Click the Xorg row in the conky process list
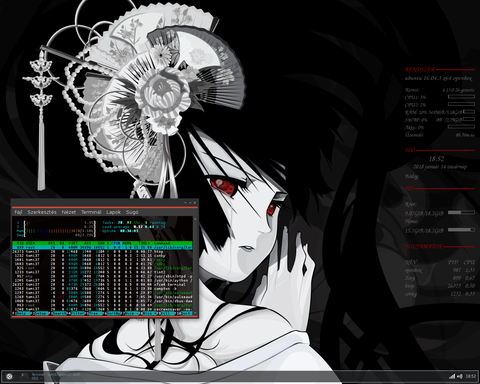The width and height of the screenshot is (480, 384). pyautogui.click(x=440, y=278)
